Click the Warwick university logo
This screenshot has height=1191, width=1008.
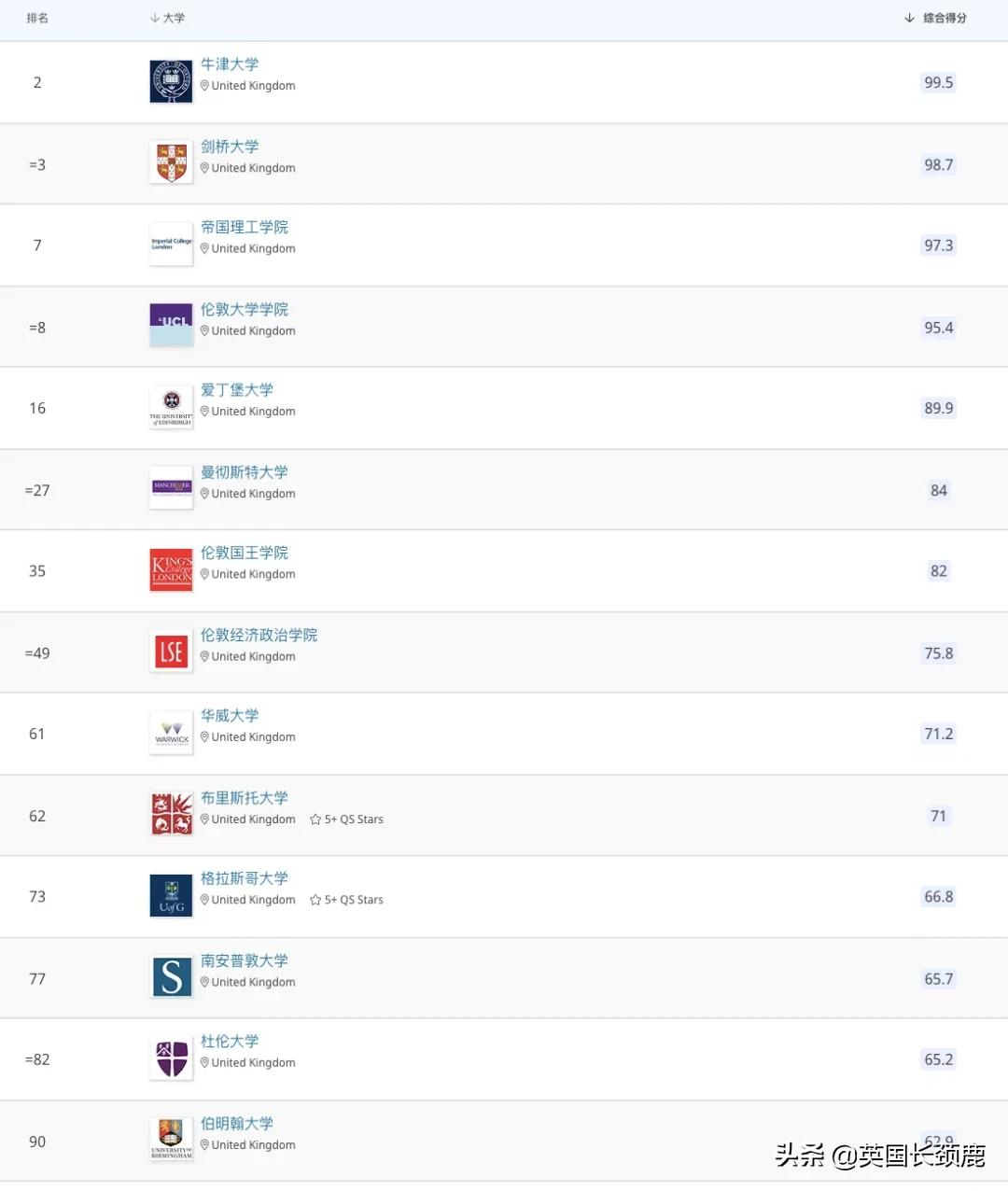[x=171, y=733]
